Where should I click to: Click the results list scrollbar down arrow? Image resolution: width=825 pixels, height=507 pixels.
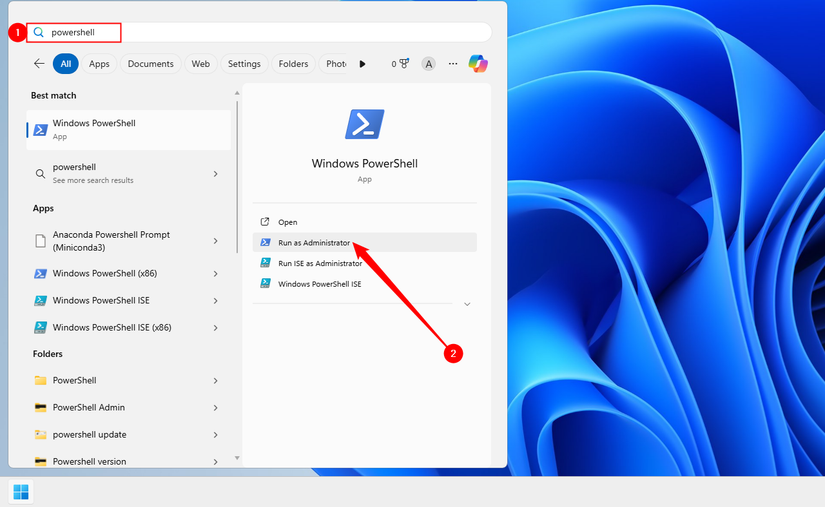(x=237, y=458)
